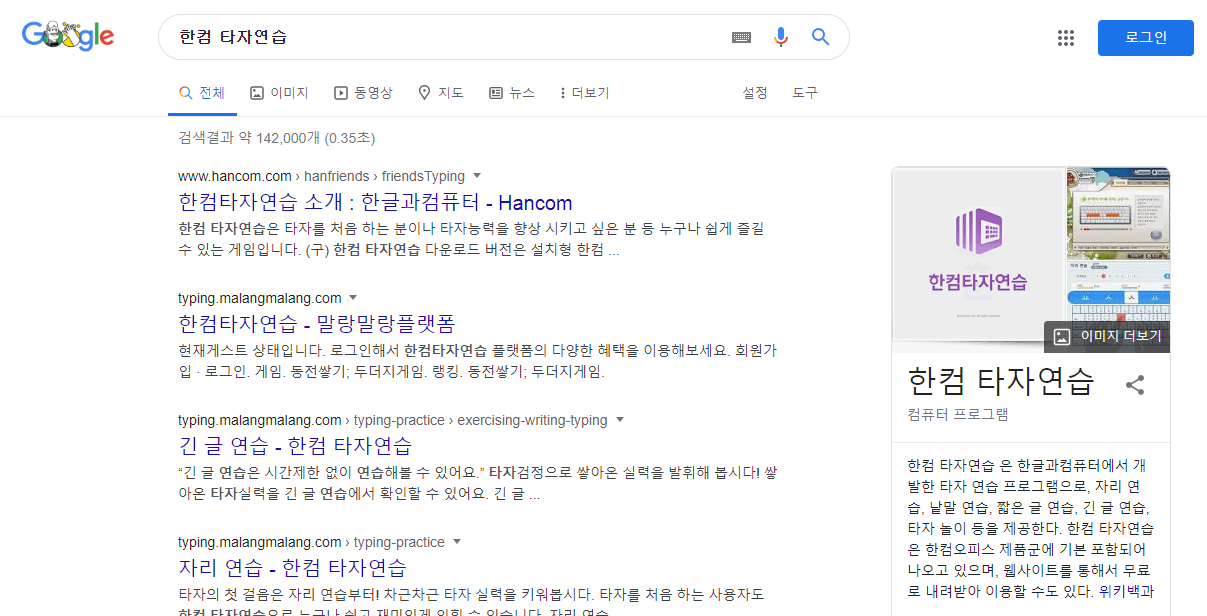
Task: Open 자리 연습 - 한컴 타자연습 result
Action: tap(292, 568)
